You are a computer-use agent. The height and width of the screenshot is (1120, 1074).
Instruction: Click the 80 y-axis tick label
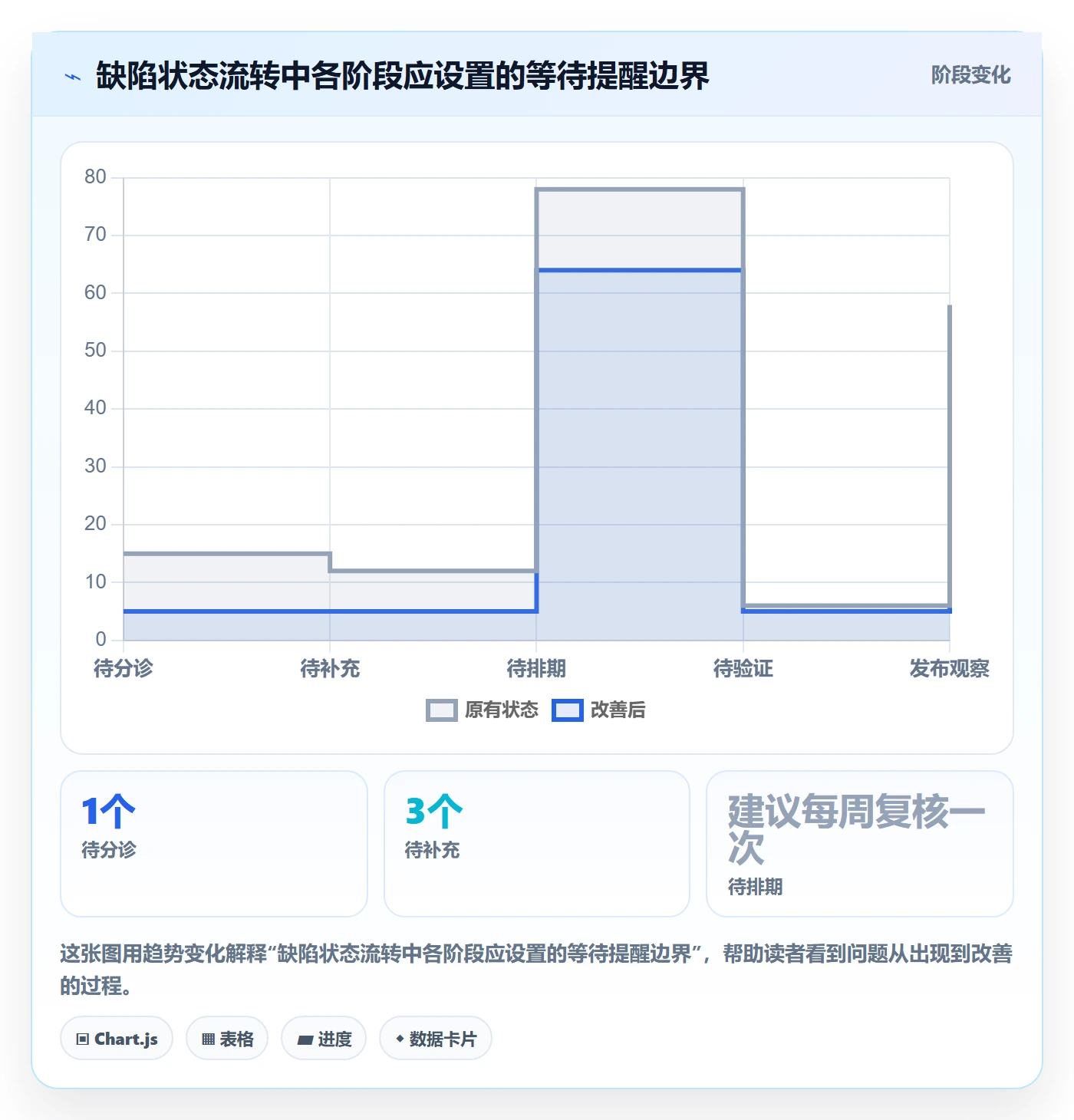coord(95,177)
